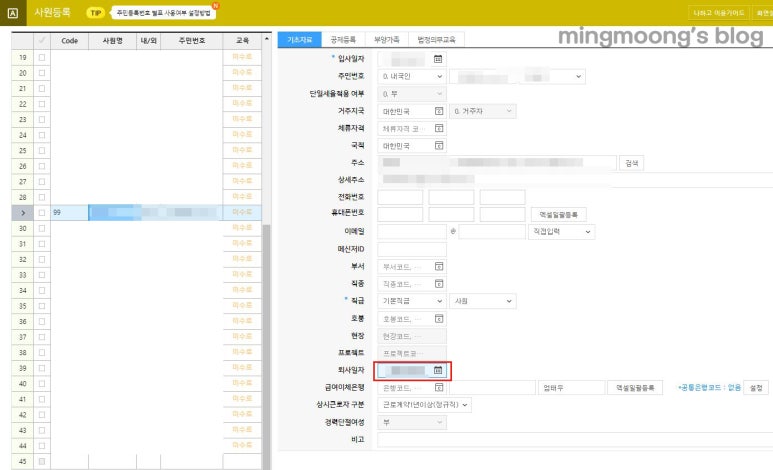773x470 pixels.
Task: Click the Code cell showing 99
Action: (x=70, y=213)
